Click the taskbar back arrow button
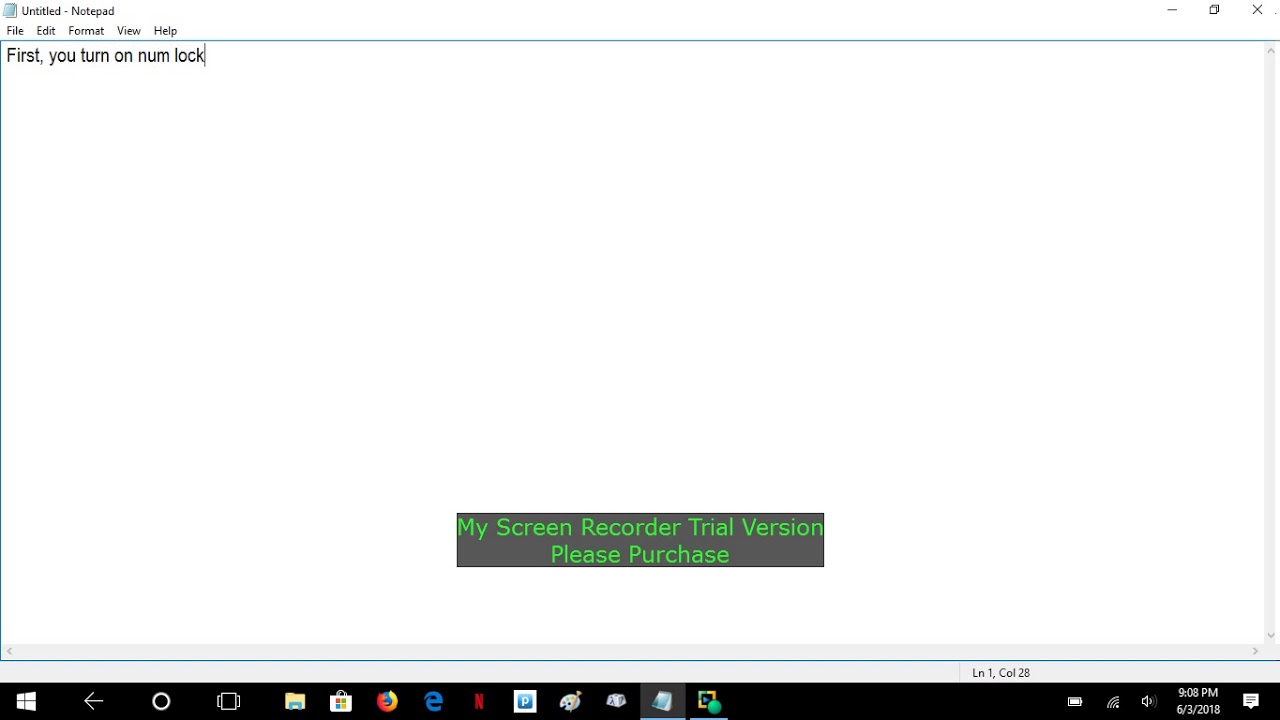Viewport: 1280px width, 720px height. [94, 702]
